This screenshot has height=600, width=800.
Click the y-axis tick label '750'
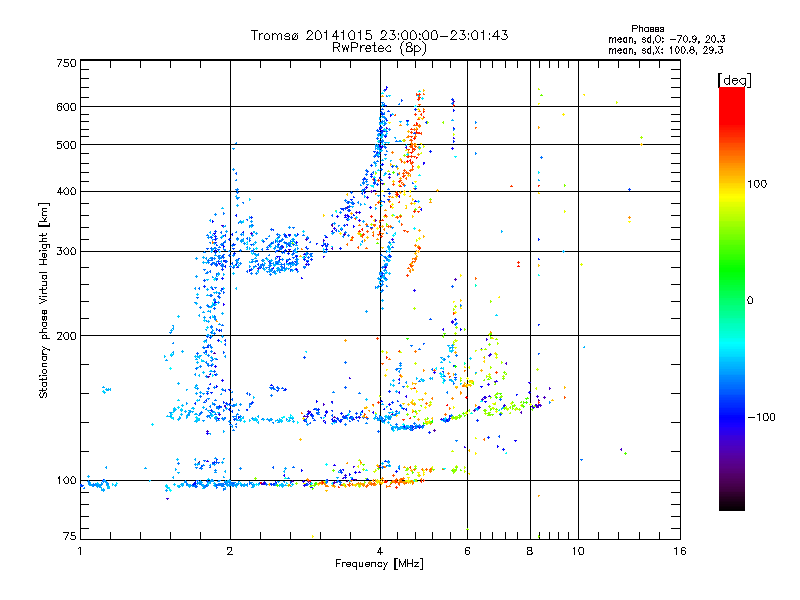[66, 63]
